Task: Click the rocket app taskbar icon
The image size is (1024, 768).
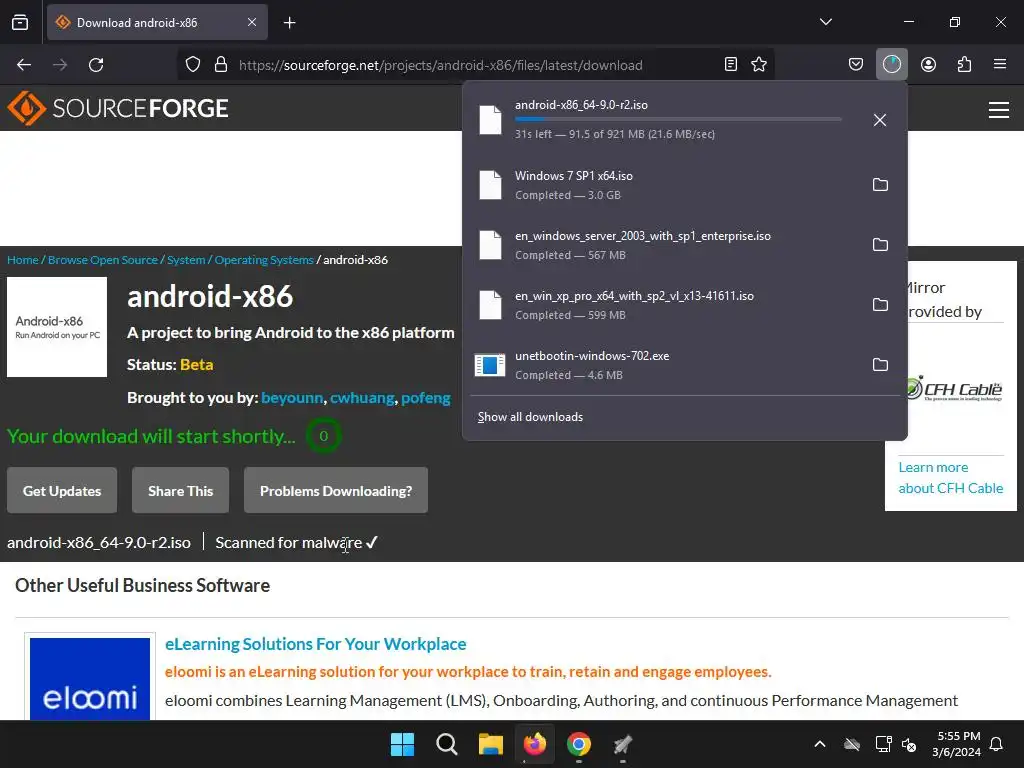Action: pyautogui.click(x=623, y=744)
